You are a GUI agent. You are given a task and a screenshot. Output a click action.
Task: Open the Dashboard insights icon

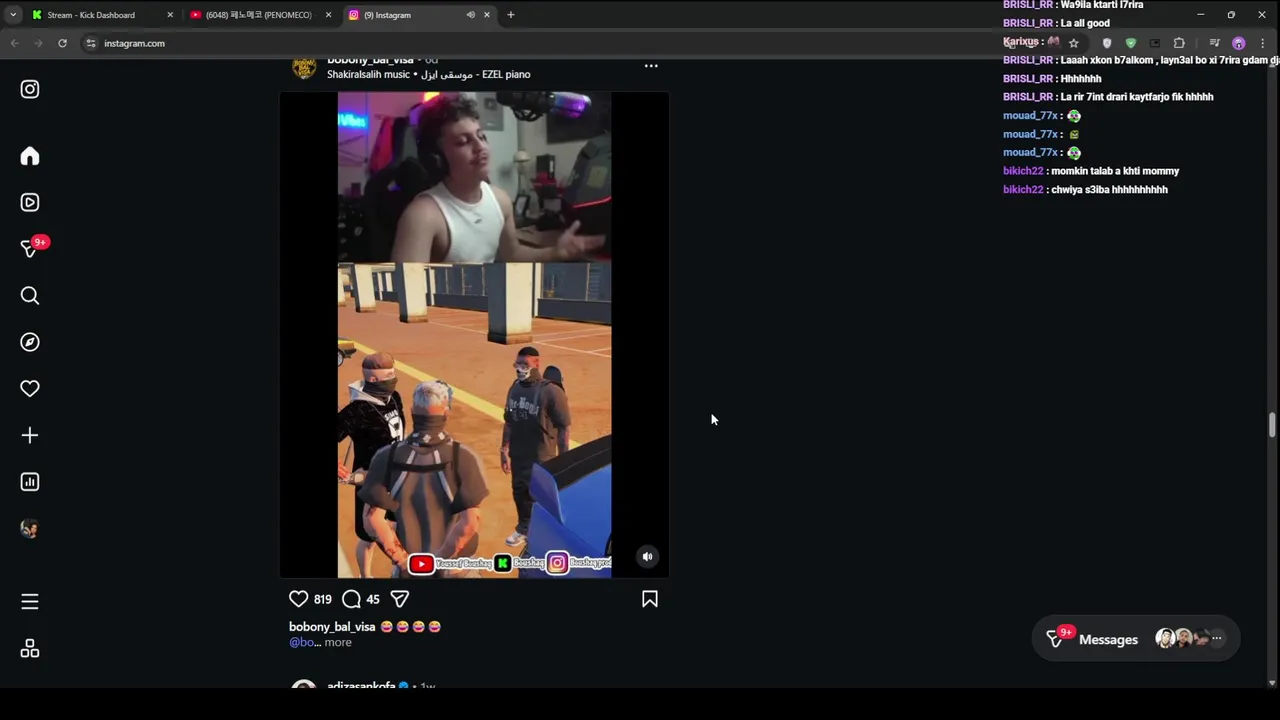coord(30,482)
